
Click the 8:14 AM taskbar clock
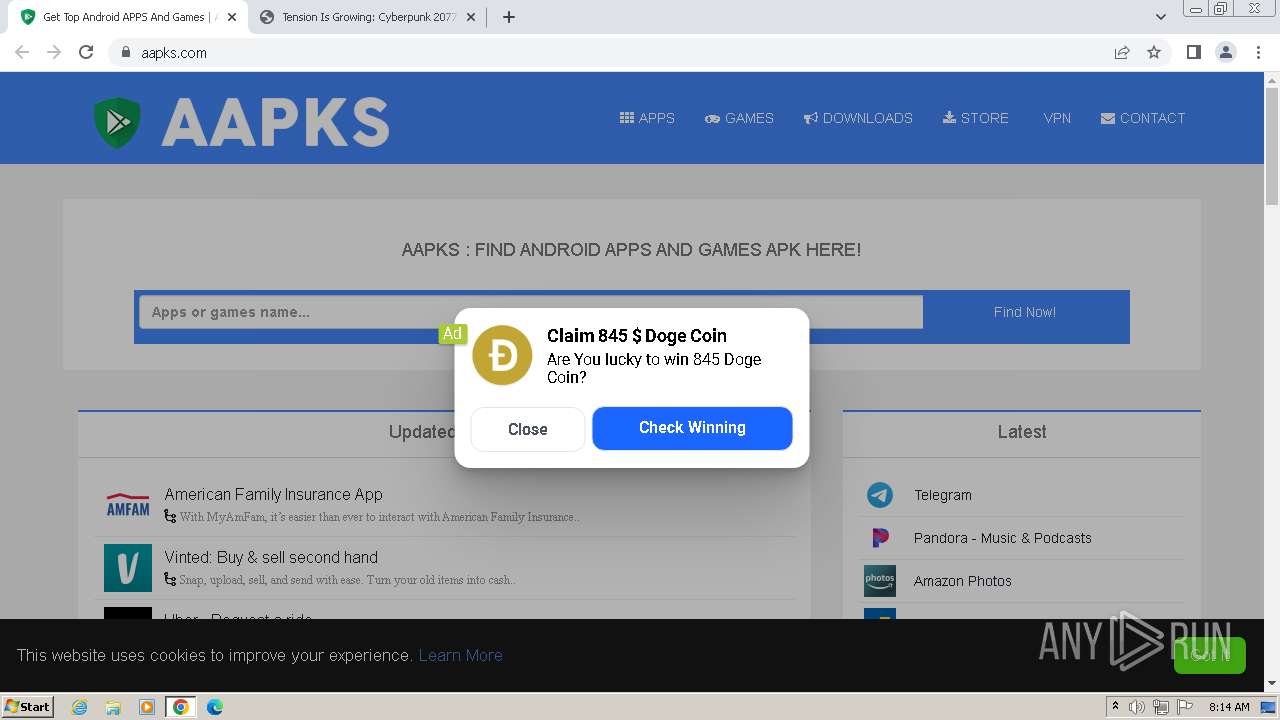coord(1229,707)
